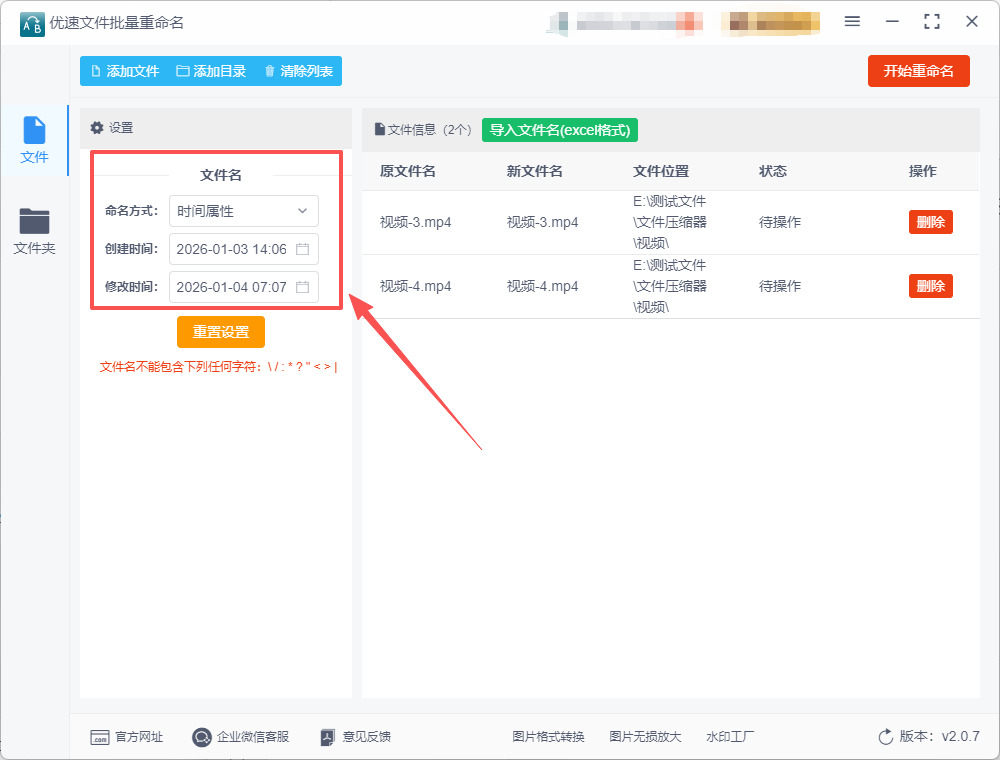This screenshot has height=760, width=1000.
Task: Click the 意见反馈 feedback icon
Action: pyautogui.click(x=327, y=737)
